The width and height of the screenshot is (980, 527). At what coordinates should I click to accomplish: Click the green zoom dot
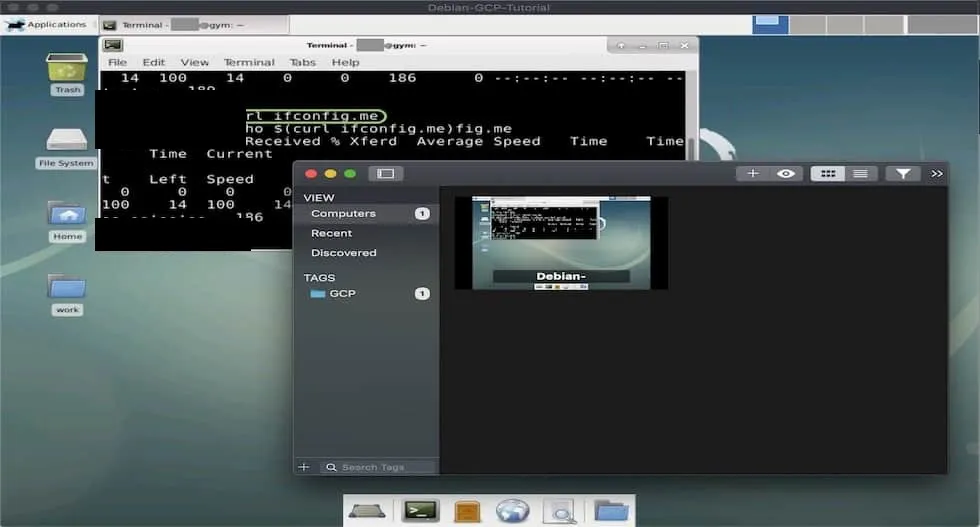pos(350,173)
